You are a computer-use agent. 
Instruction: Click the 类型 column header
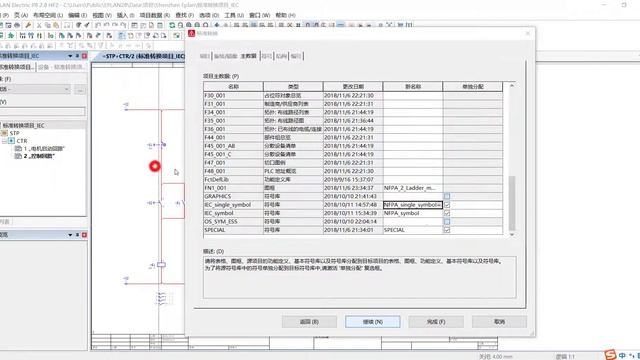(293, 87)
